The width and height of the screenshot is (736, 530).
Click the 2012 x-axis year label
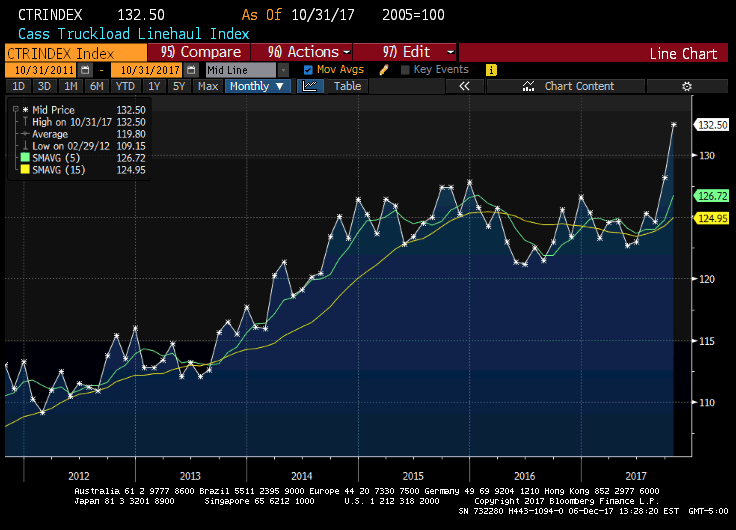[x=78, y=476]
